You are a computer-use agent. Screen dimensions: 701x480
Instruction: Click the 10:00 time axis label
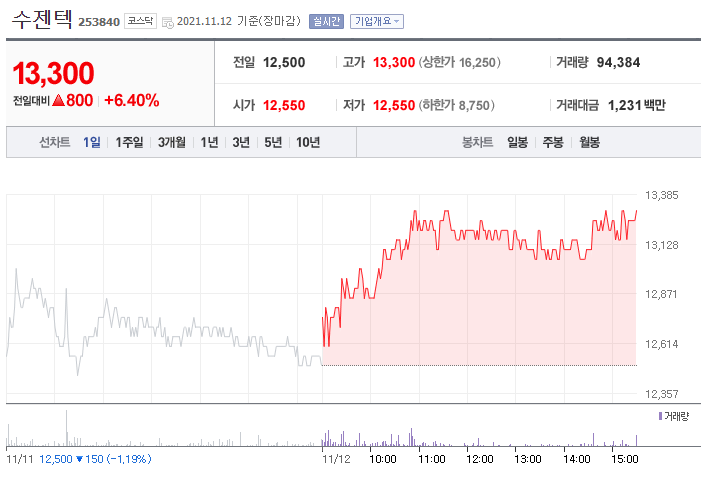coord(383,459)
